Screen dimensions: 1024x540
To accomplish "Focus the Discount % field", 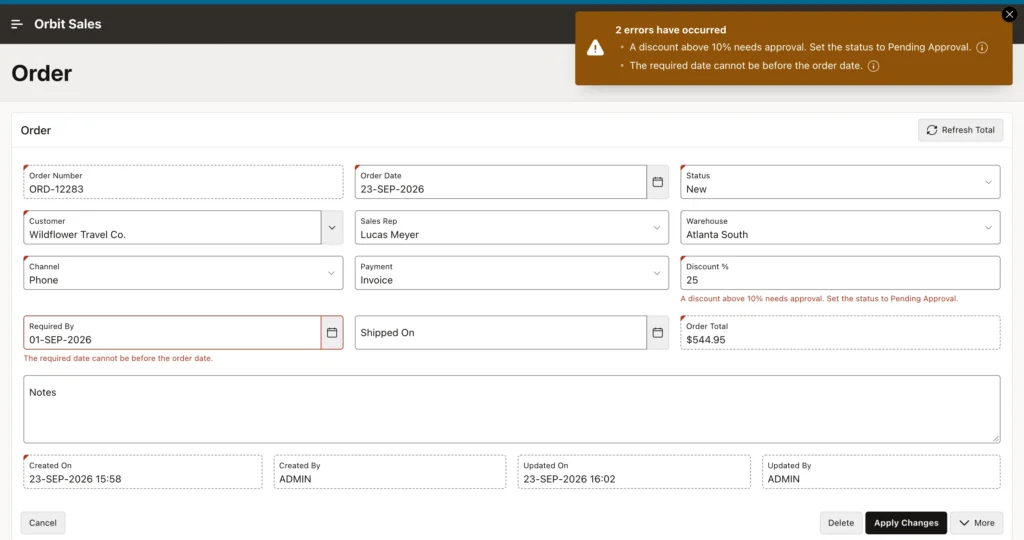I will tap(840, 273).
